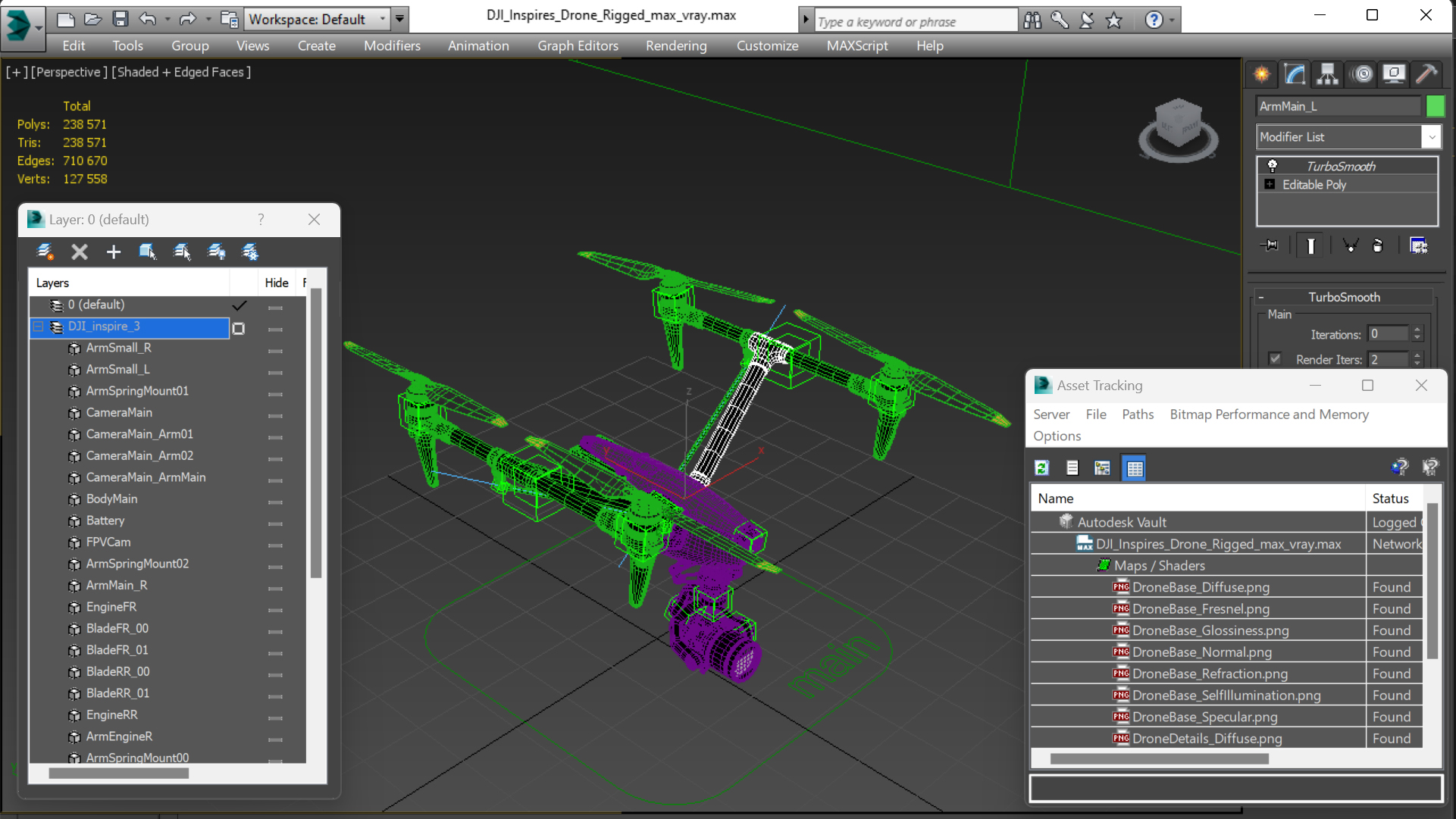Toggle the Render Iters checkbox
Viewport: 1456px width, 819px height.
(1275, 359)
